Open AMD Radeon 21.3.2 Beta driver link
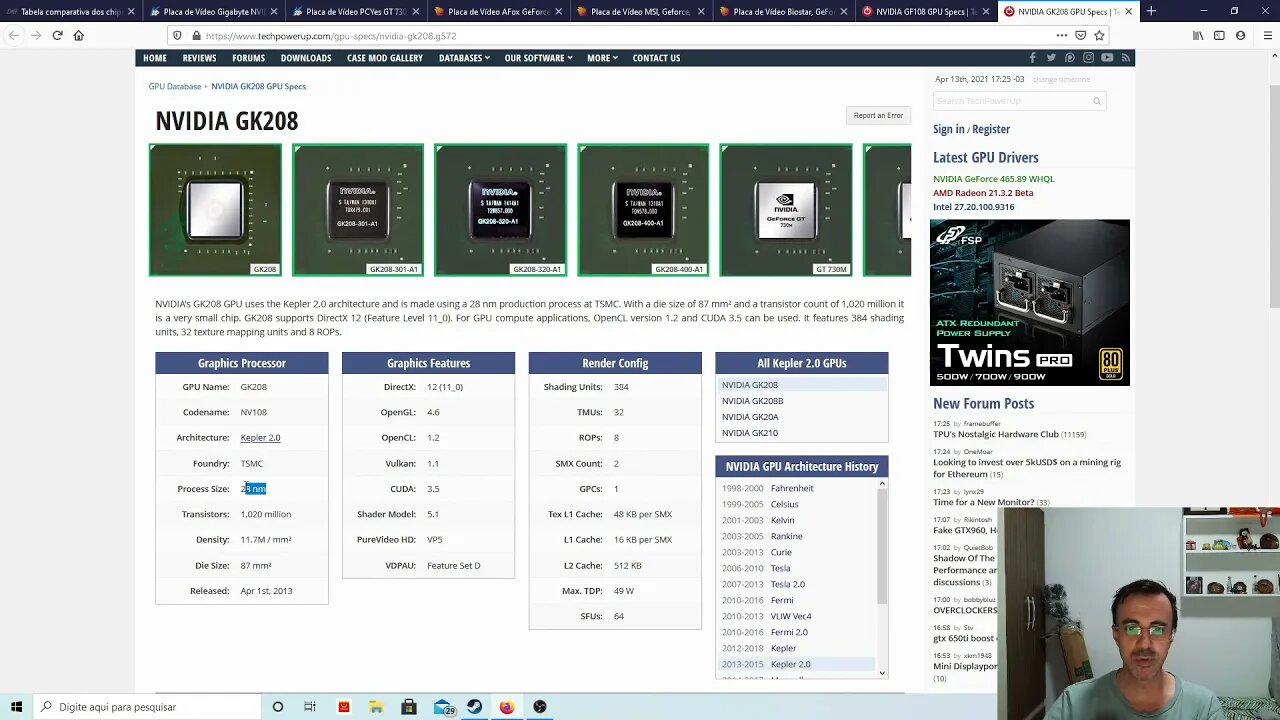Image resolution: width=1280 pixels, height=720 pixels. pos(983,193)
